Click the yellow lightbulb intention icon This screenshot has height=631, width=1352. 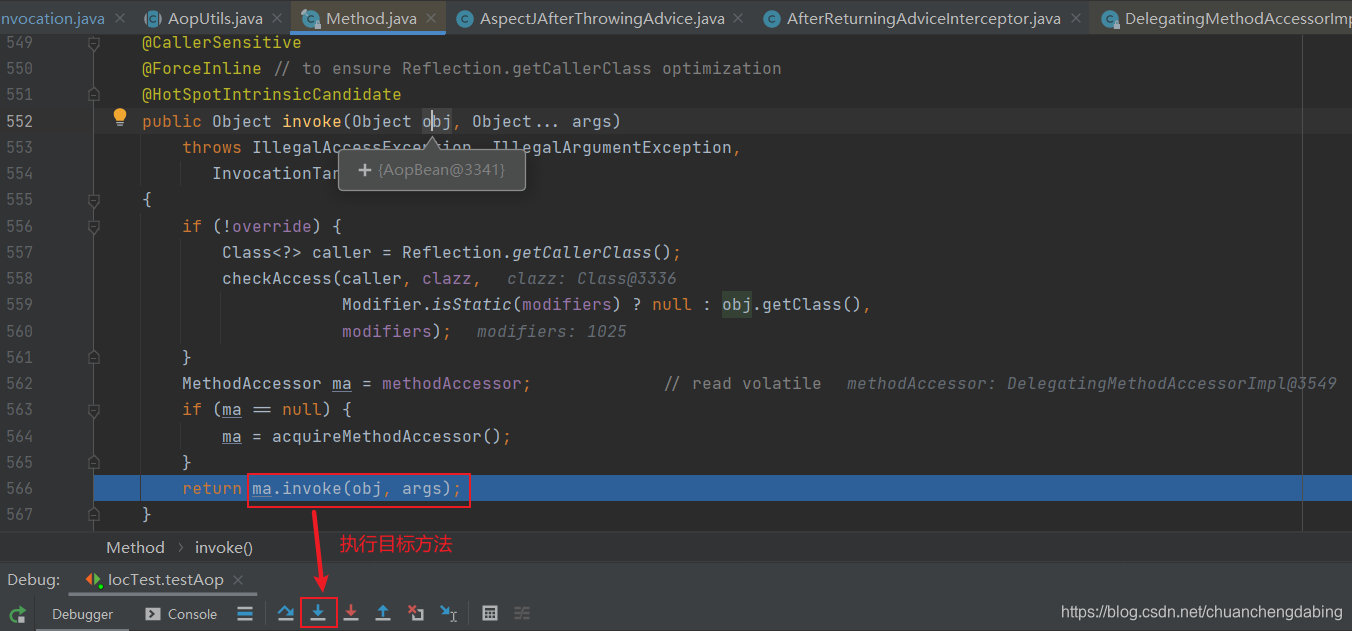coord(120,118)
